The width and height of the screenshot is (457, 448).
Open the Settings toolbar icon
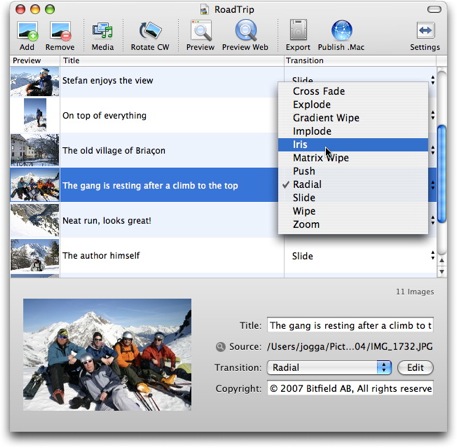point(425,31)
